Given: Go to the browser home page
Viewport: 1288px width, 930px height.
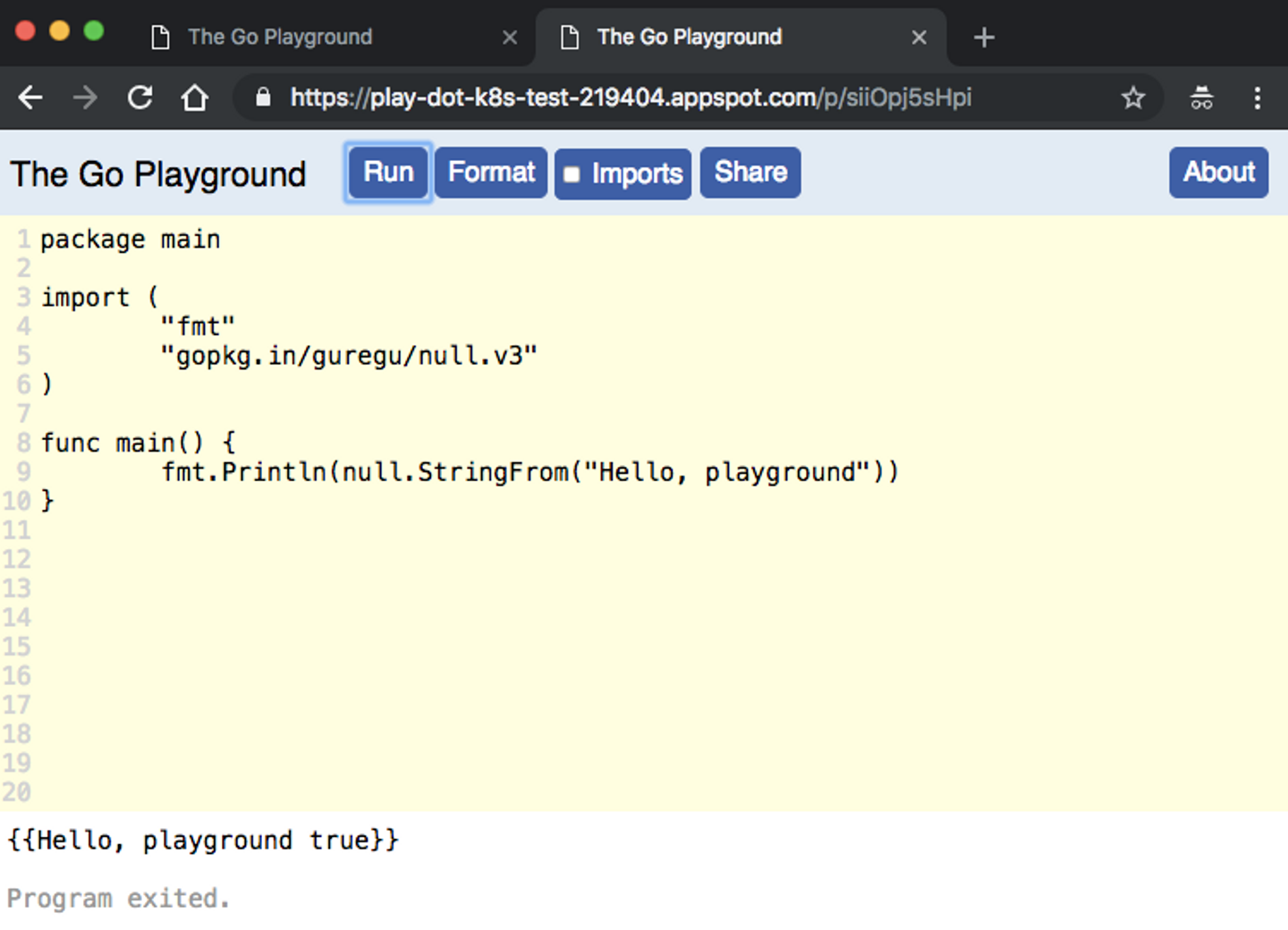Looking at the screenshot, I should click(194, 97).
